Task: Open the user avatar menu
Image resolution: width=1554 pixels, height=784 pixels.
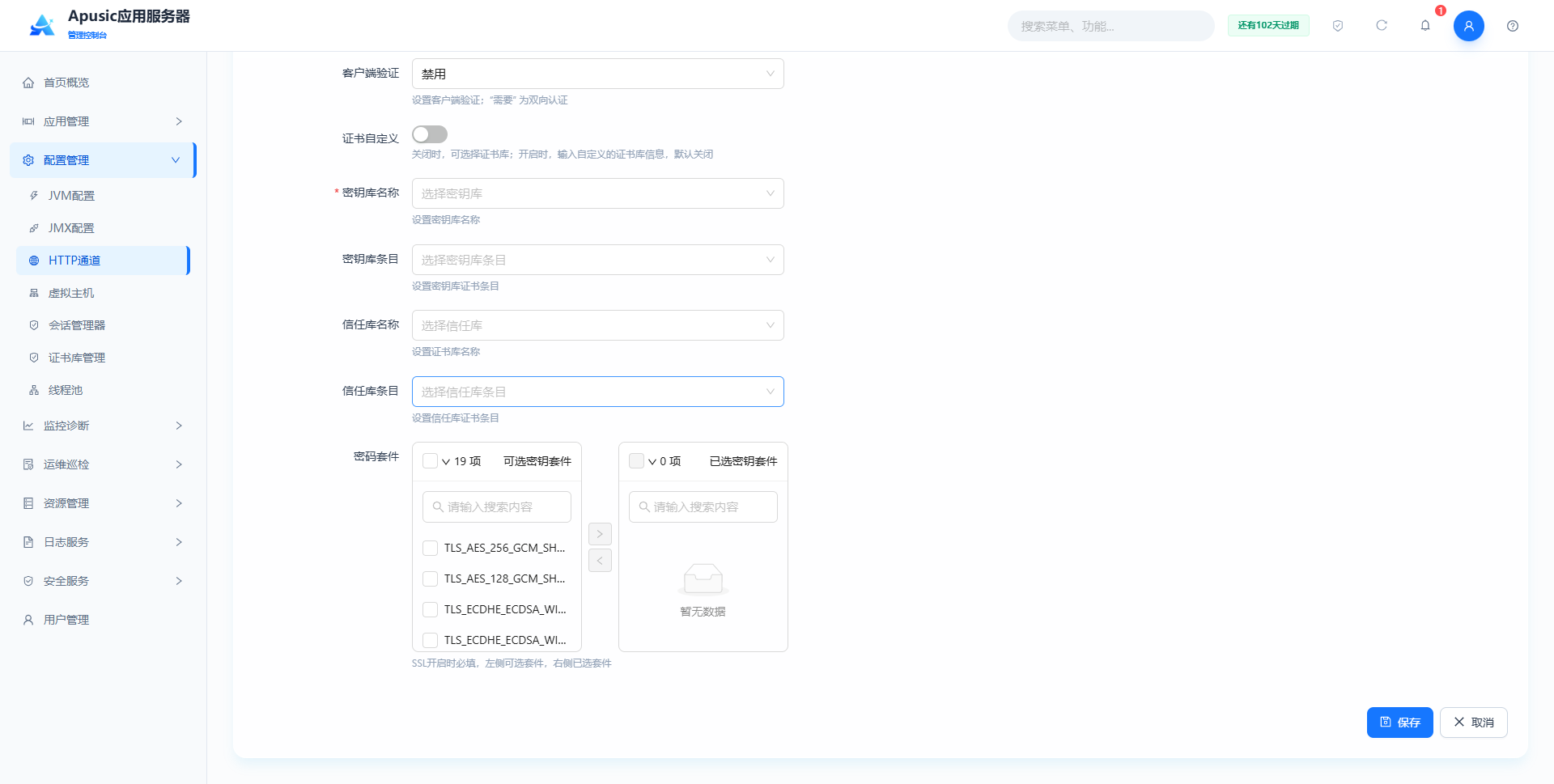Action: [x=1469, y=26]
